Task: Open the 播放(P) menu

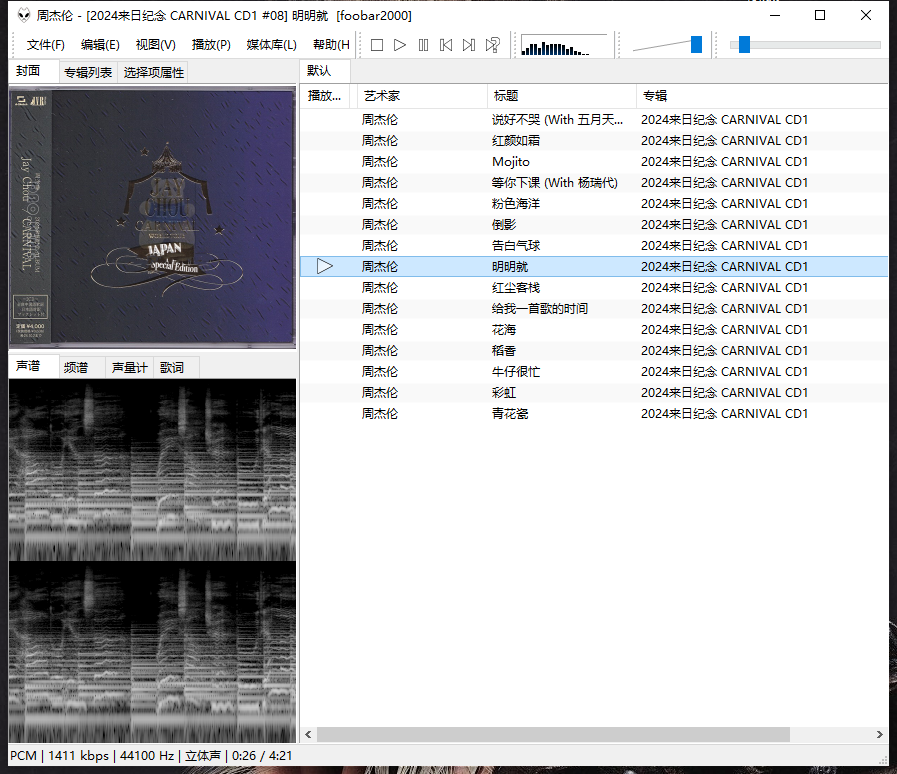Action: 211,45
